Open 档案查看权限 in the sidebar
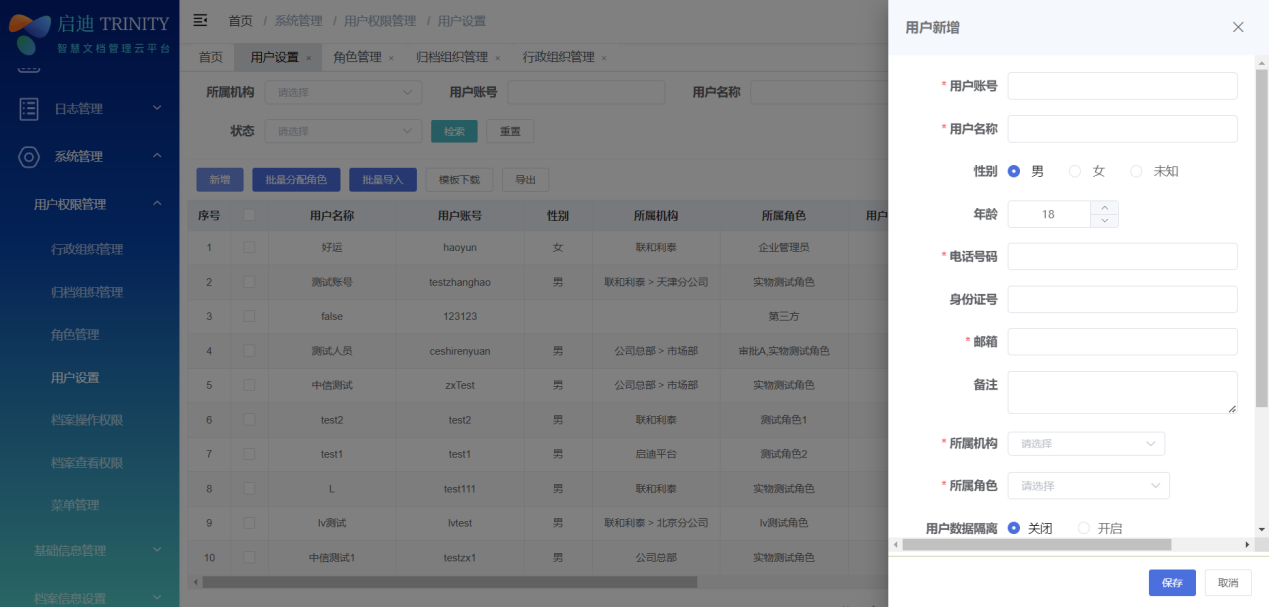This screenshot has height=607, width=1269. coord(87,463)
